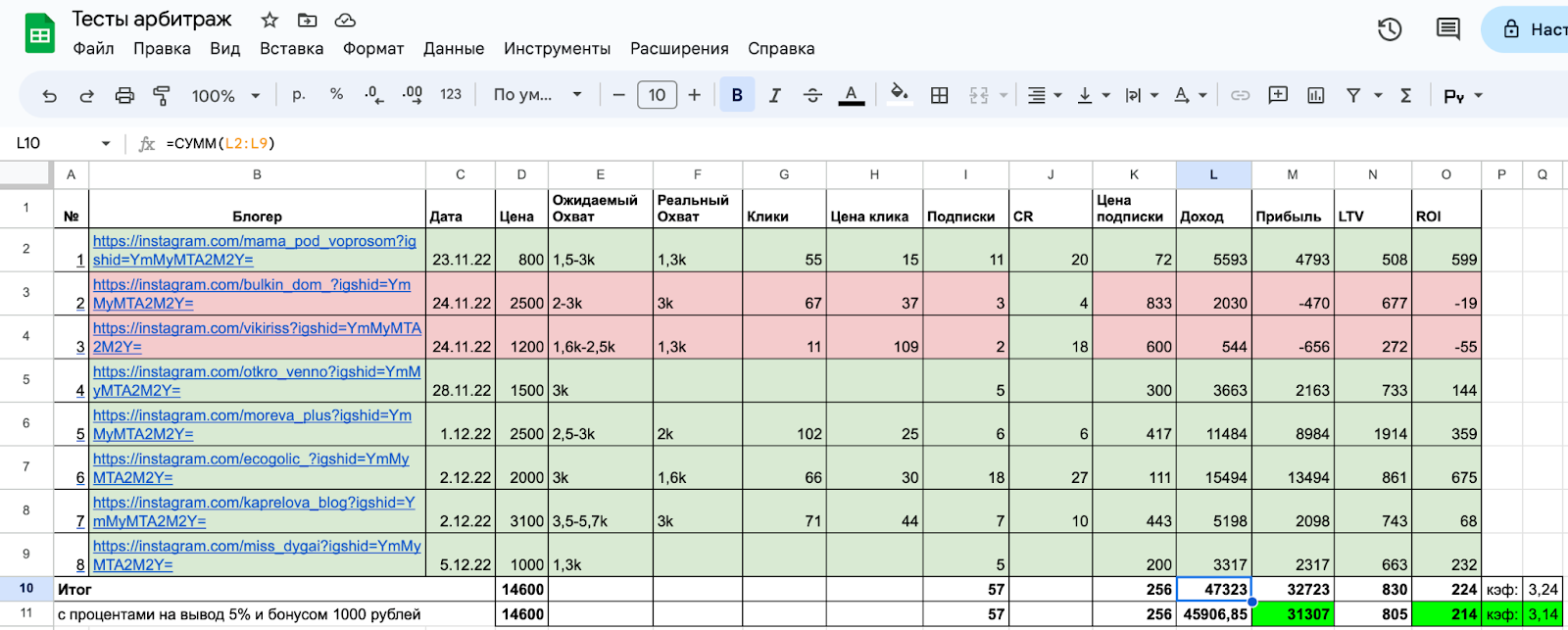Open the comments panel icon
This screenshot has width=1568, height=630.
tap(1447, 29)
